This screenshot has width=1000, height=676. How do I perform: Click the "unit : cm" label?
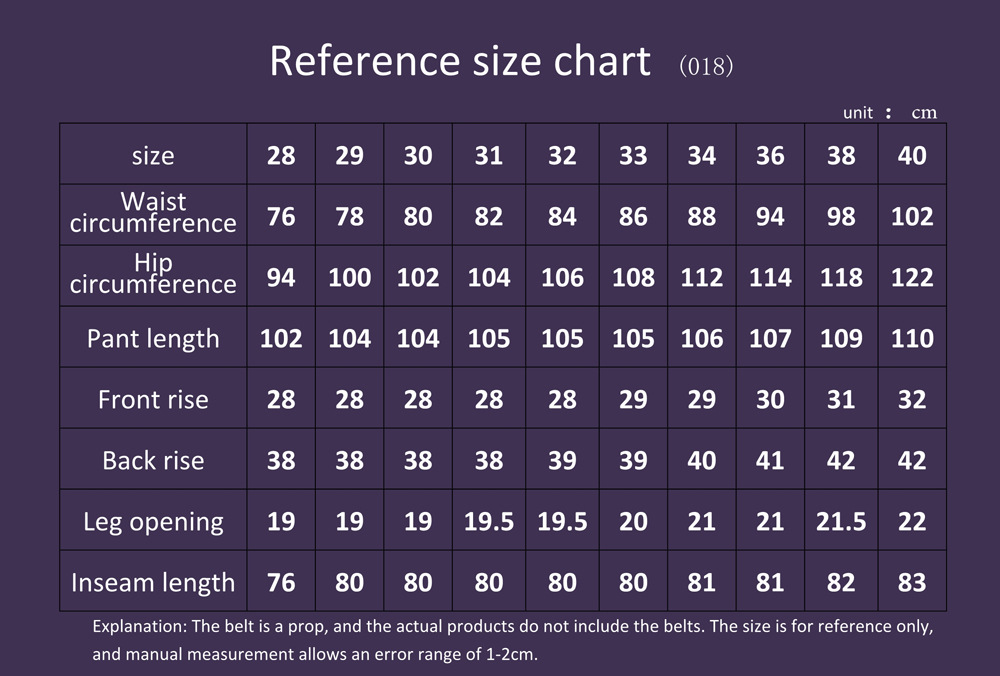(889, 112)
